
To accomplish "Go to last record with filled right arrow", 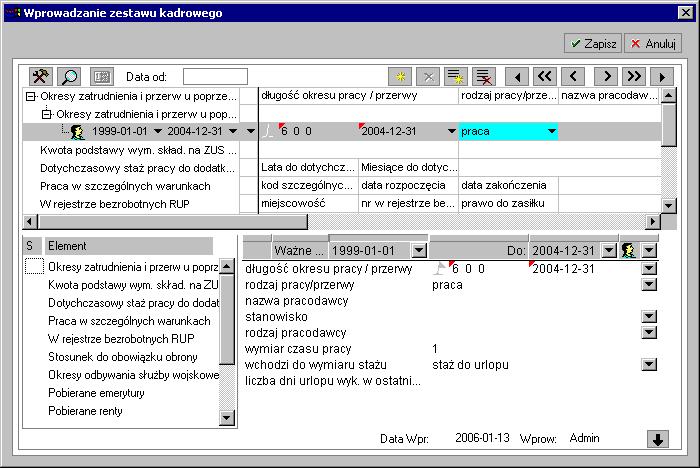I will pos(662,76).
